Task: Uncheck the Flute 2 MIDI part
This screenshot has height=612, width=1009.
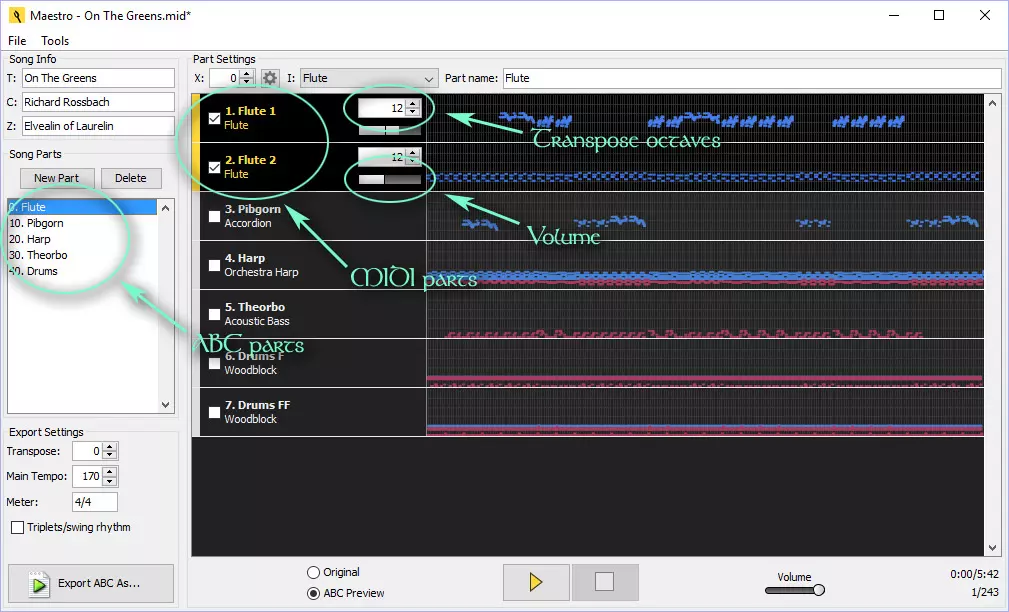Action: (x=214, y=167)
